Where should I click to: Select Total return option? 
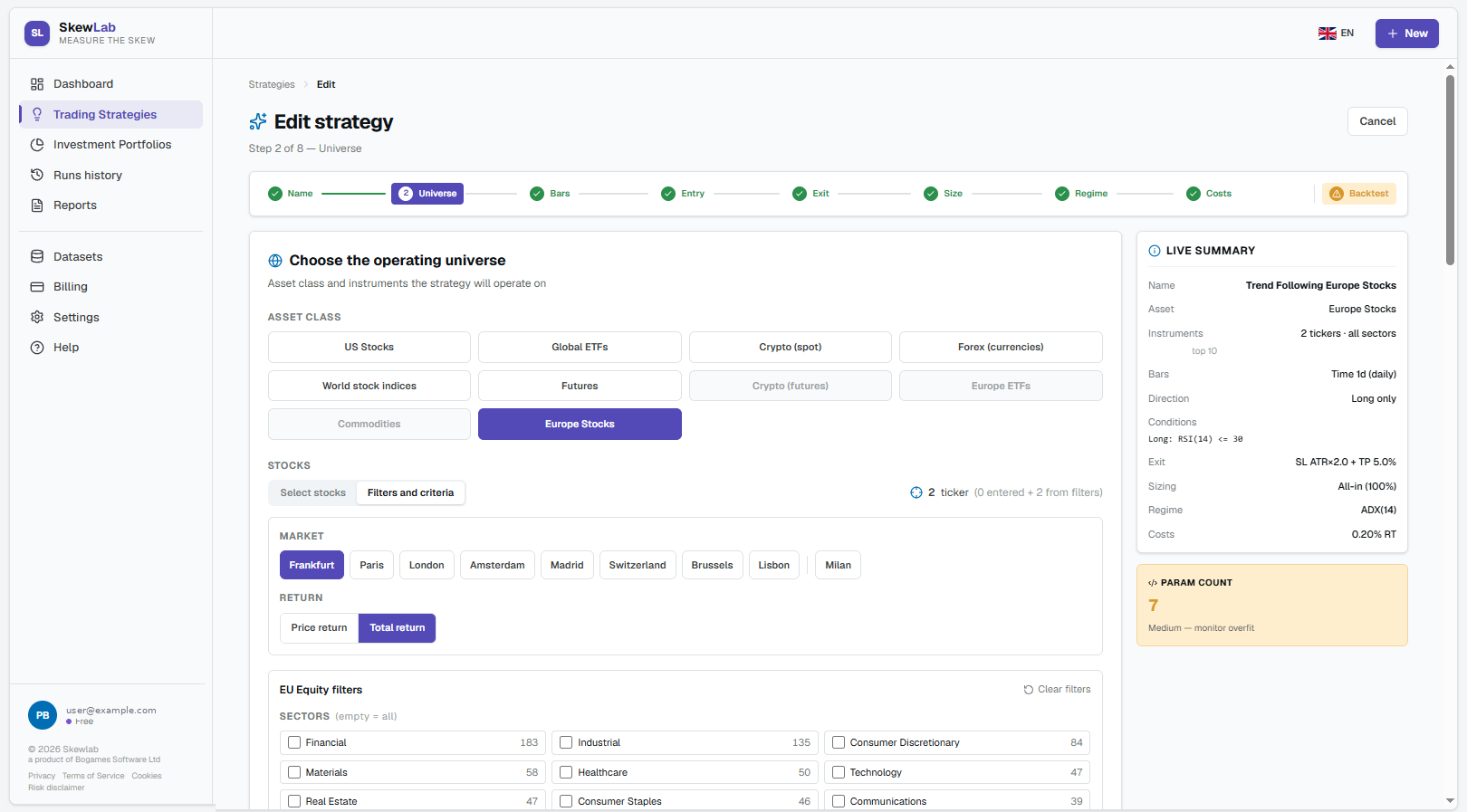[x=397, y=628]
